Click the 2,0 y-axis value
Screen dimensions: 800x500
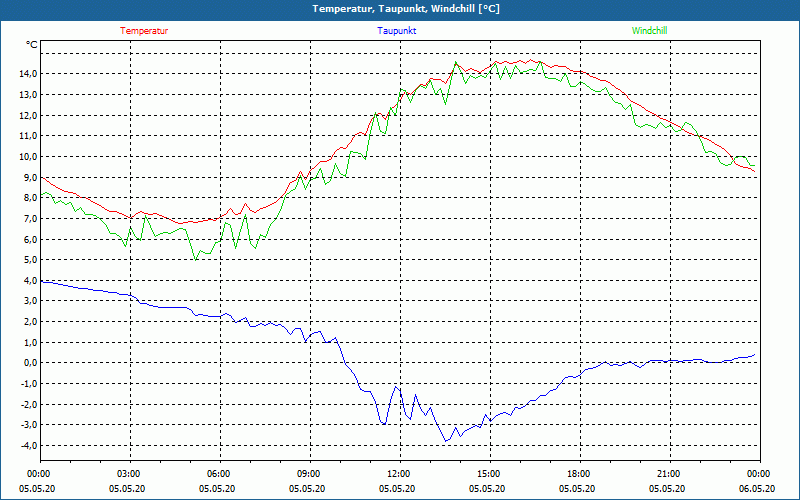coord(31,322)
